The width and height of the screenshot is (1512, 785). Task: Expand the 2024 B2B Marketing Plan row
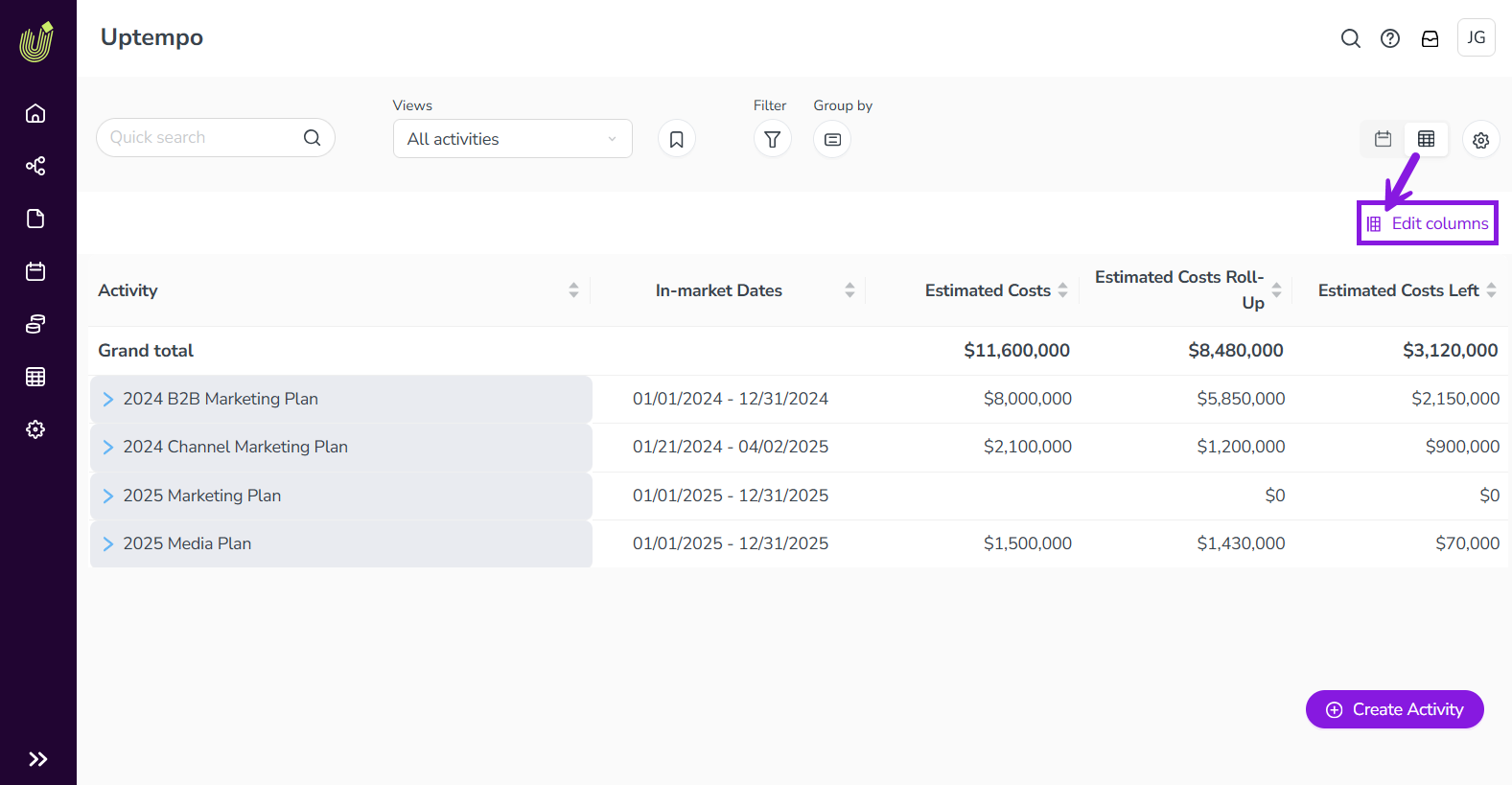pos(108,400)
